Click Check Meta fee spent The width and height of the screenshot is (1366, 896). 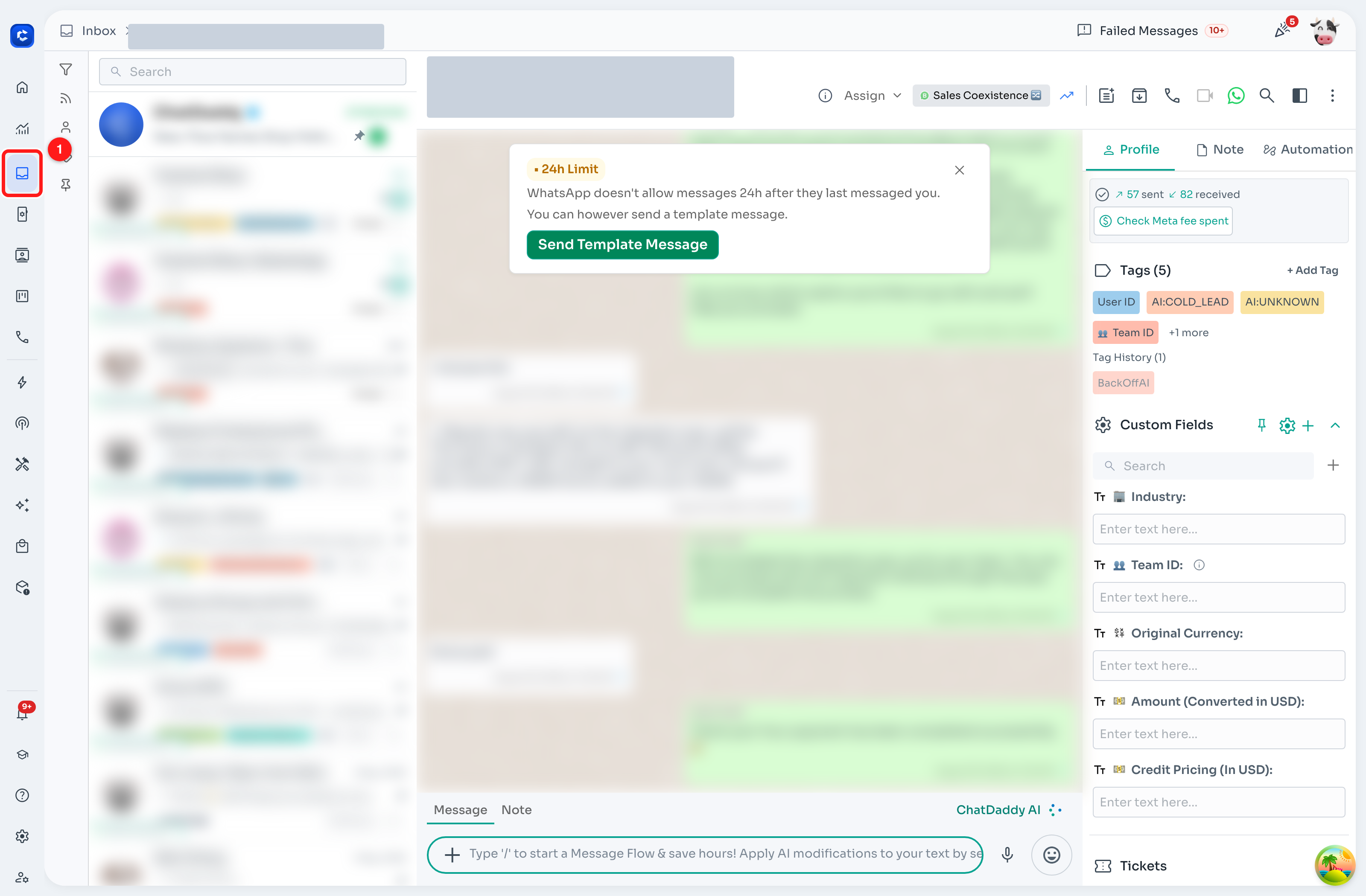(x=1163, y=221)
